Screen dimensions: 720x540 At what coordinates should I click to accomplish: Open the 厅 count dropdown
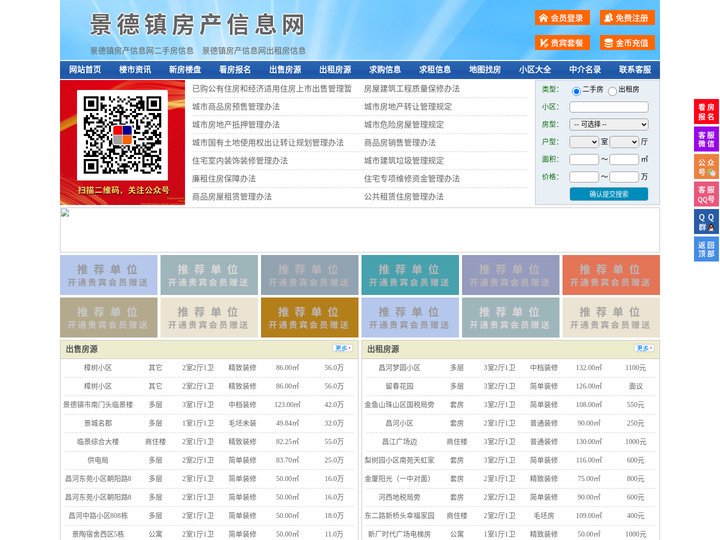pyautogui.click(x=624, y=142)
